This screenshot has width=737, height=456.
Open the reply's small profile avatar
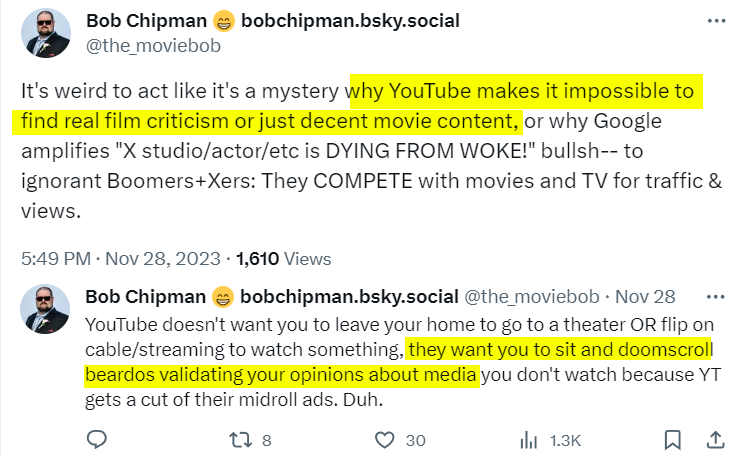click(x=45, y=308)
